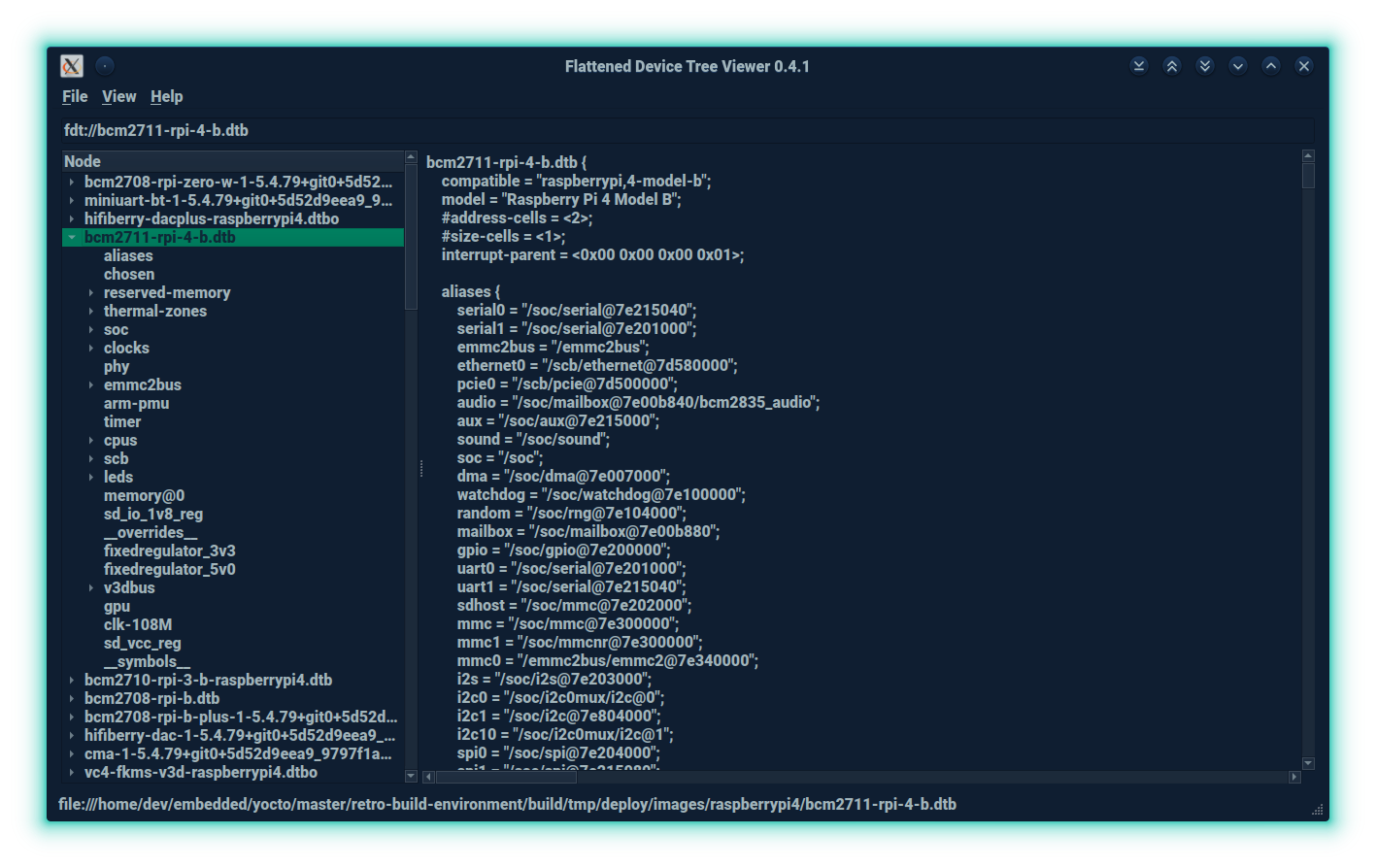Expand bcm2708-rpi-b.dtb node arrow
This screenshot has height=868, width=1376.
tap(72, 698)
